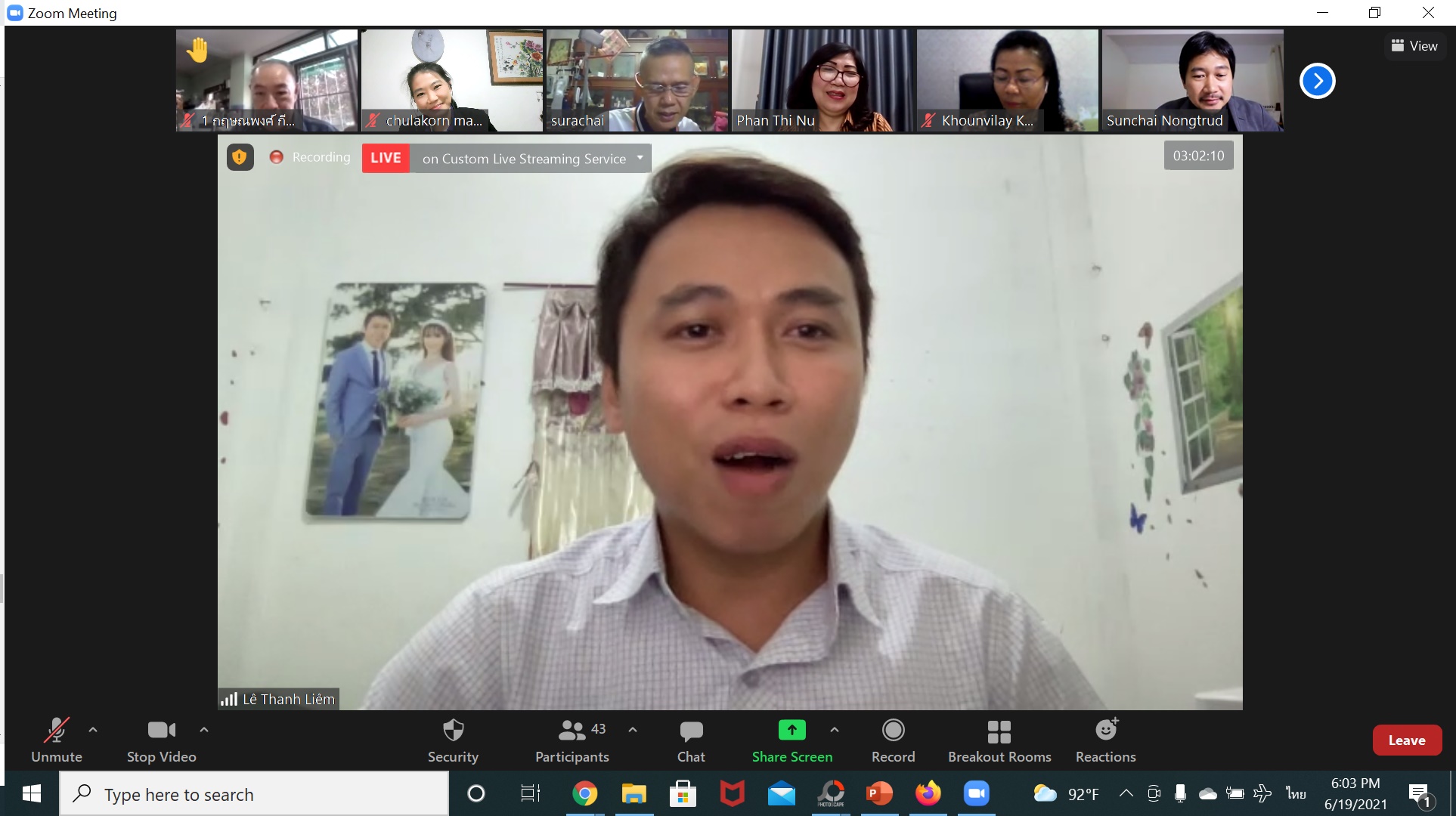Open the View layout menu
The height and width of the screenshot is (816, 1456).
(x=1414, y=46)
